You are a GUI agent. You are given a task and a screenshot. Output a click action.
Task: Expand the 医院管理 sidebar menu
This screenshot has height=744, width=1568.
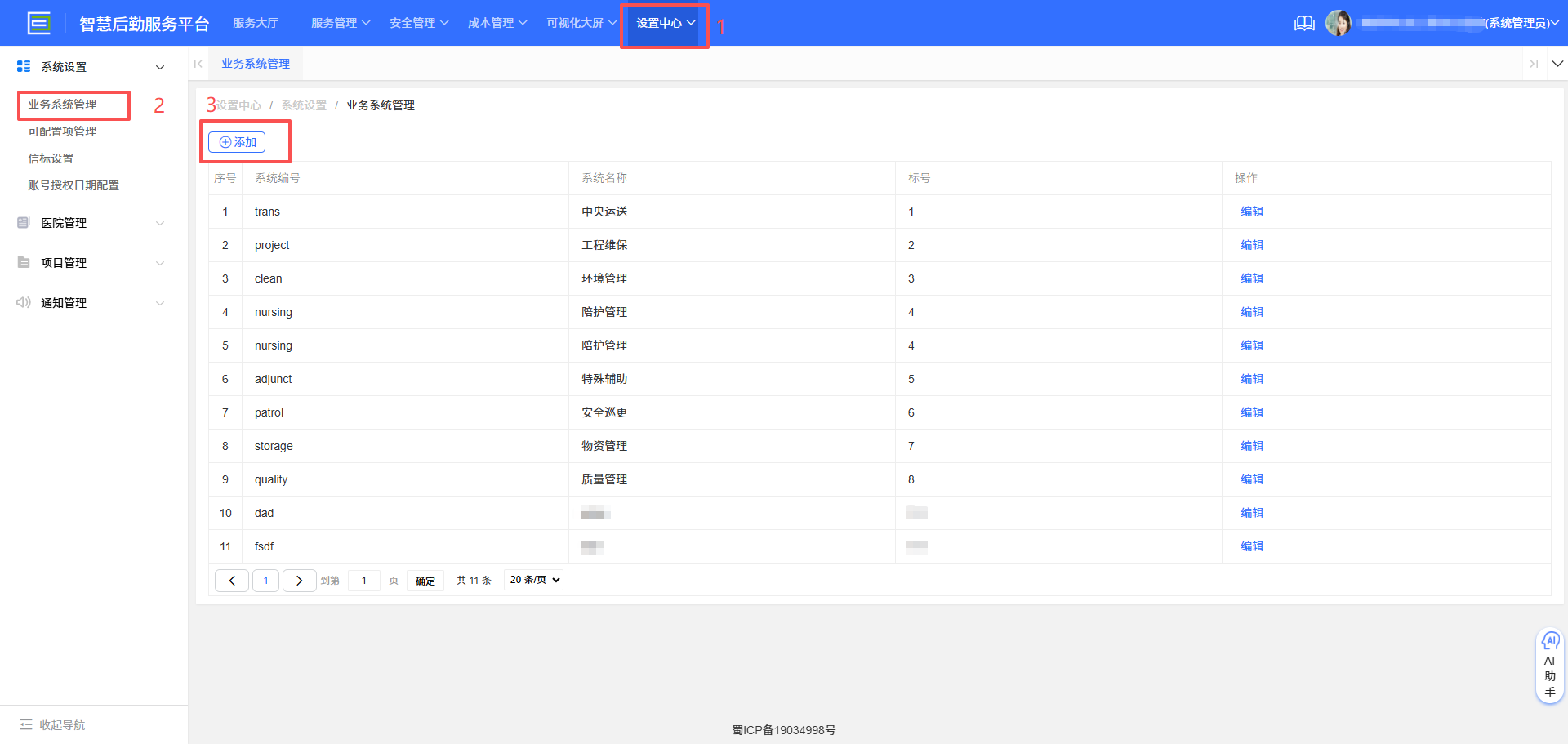pyautogui.click(x=160, y=222)
